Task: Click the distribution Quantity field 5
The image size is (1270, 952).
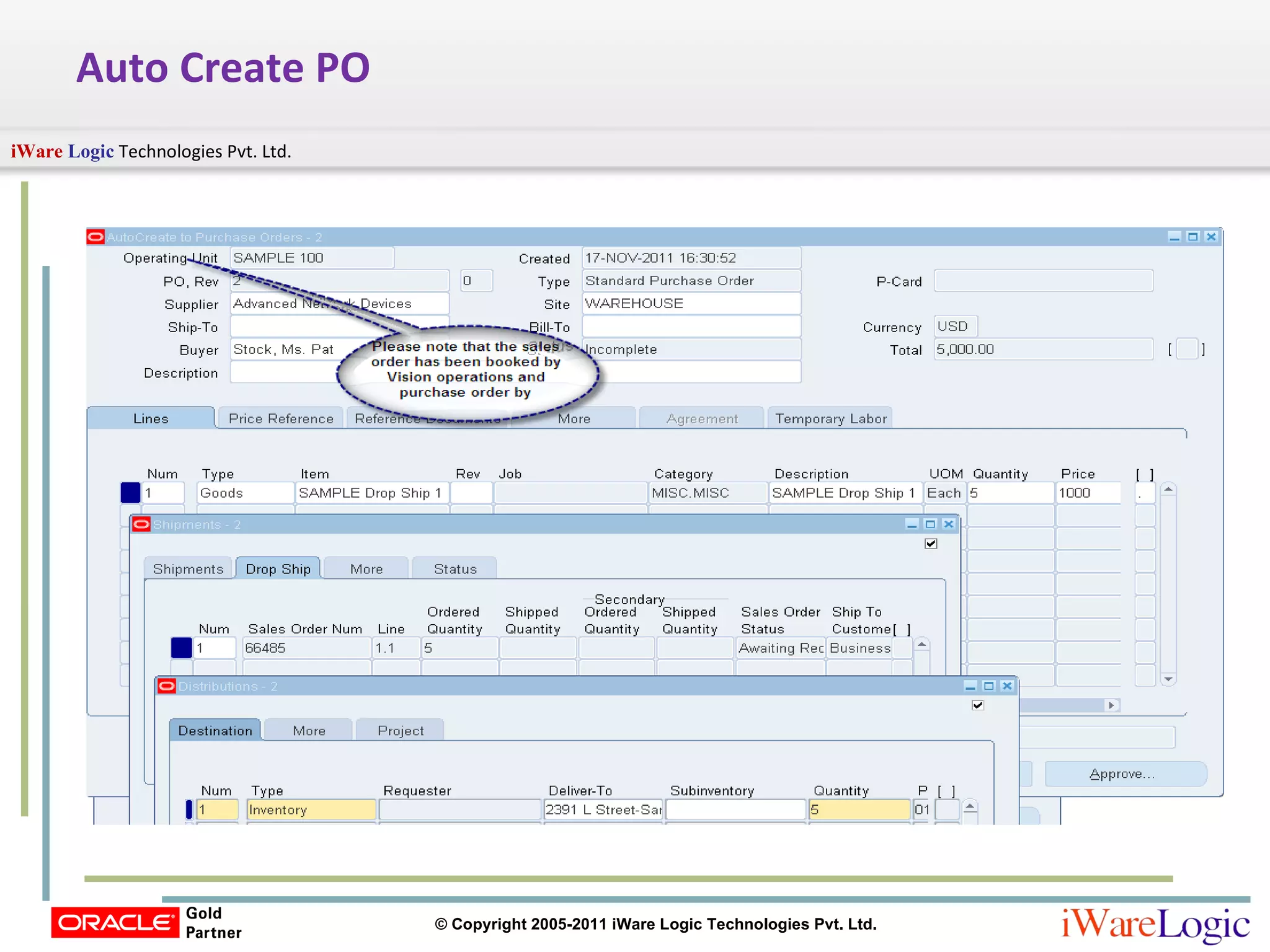Action: [x=859, y=809]
